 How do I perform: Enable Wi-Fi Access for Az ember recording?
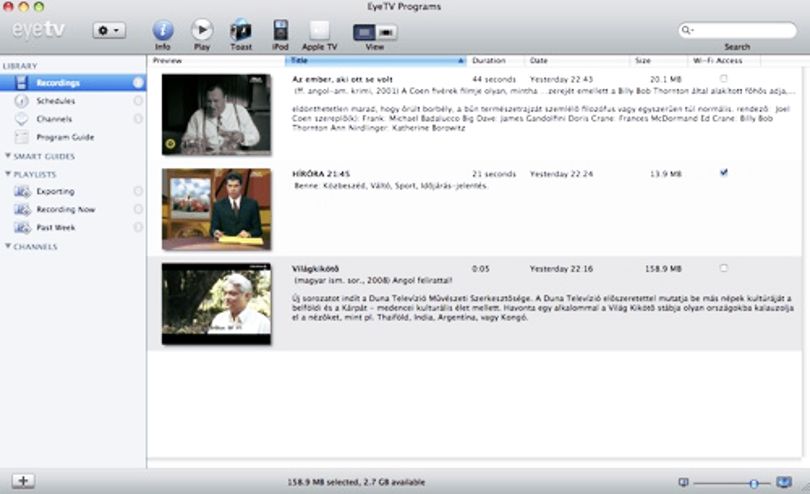723,79
